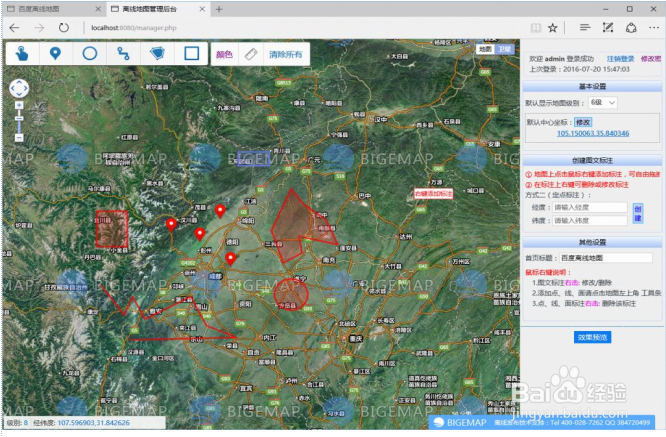Open reading view icon
This screenshot has width=666, height=437.
coord(536,28)
